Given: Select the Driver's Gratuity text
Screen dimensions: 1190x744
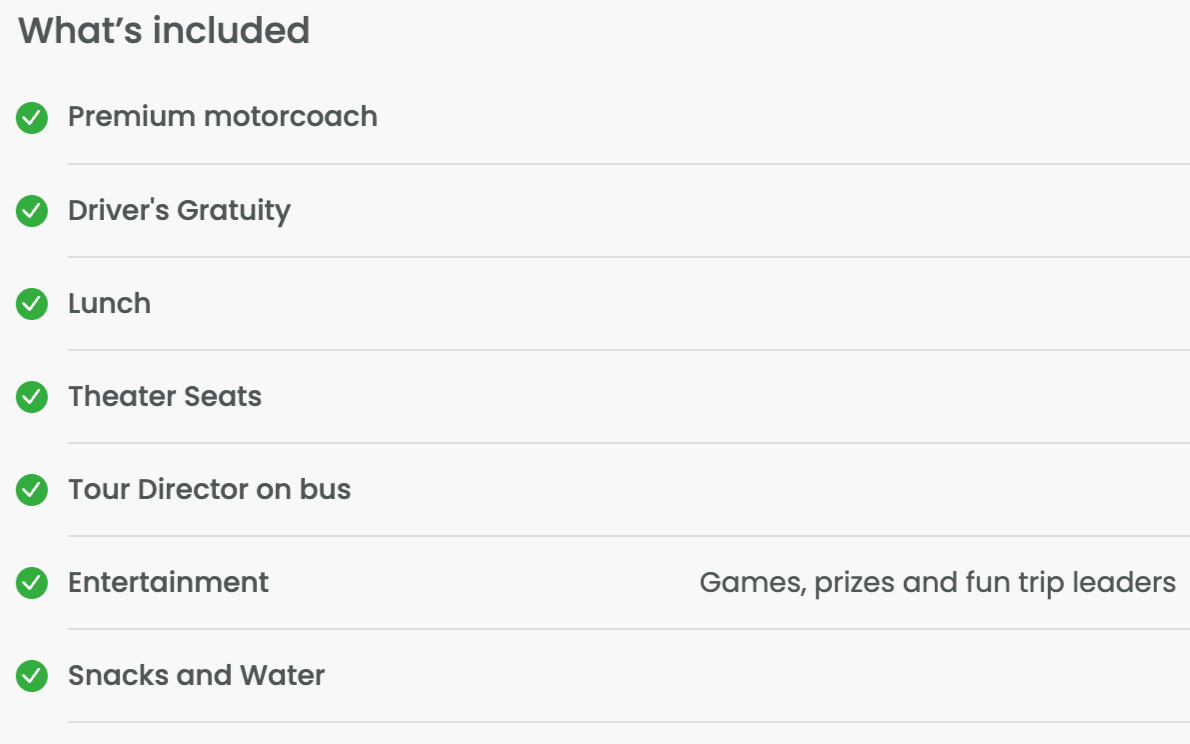Looking at the screenshot, I should coord(179,211).
